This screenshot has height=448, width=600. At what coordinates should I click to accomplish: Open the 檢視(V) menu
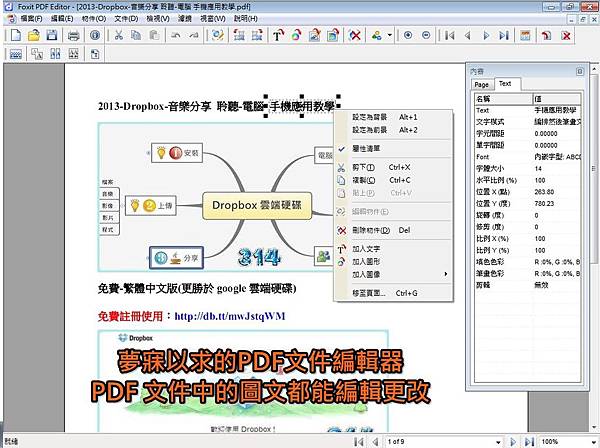tap(158, 18)
